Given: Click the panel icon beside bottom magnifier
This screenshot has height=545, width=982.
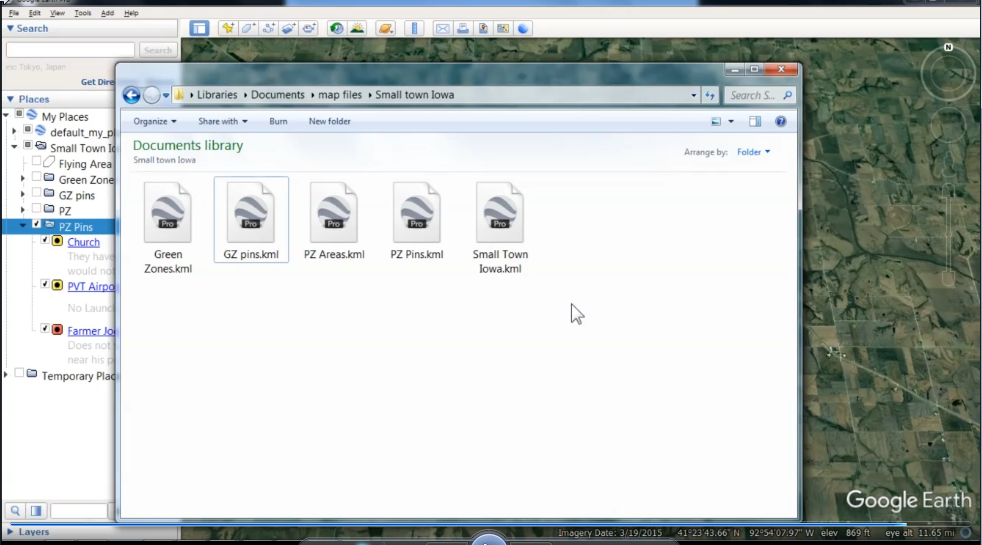Looking at the screenshot, I should click(x=36, y=511).
